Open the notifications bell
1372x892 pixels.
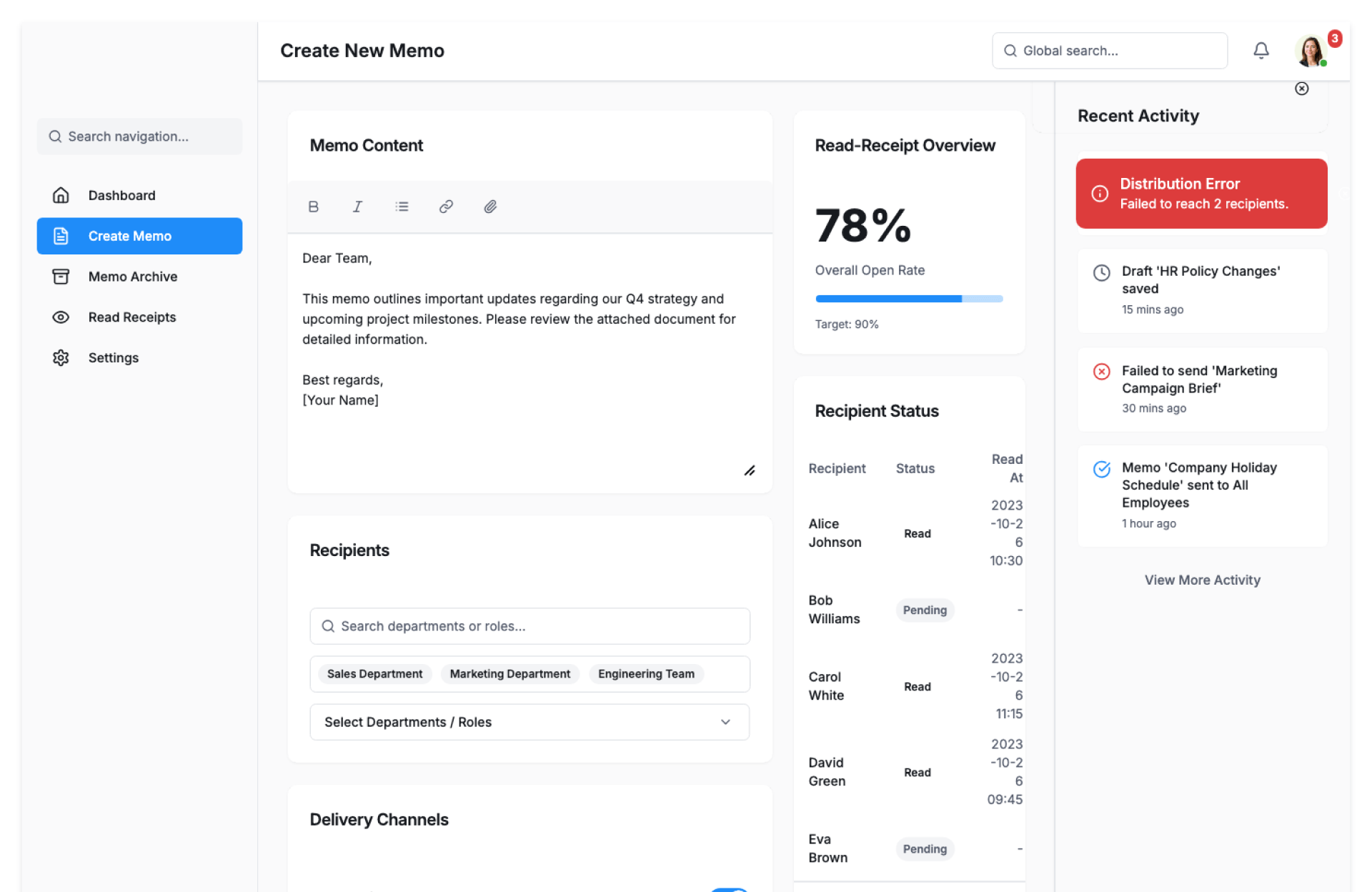point(1261,51)
